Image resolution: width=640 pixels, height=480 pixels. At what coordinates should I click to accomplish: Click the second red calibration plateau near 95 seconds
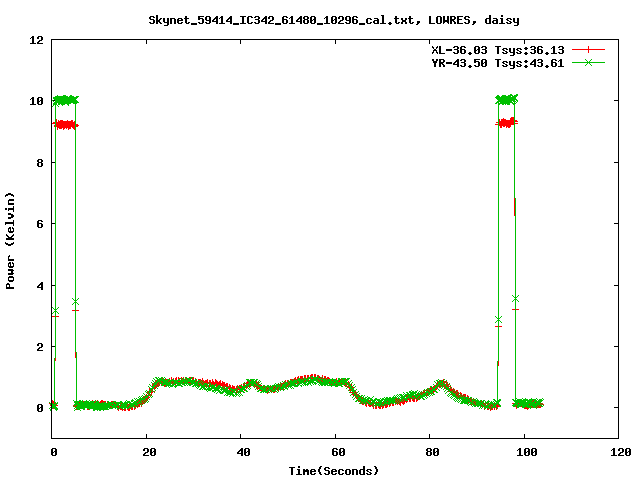pos(507,122)
